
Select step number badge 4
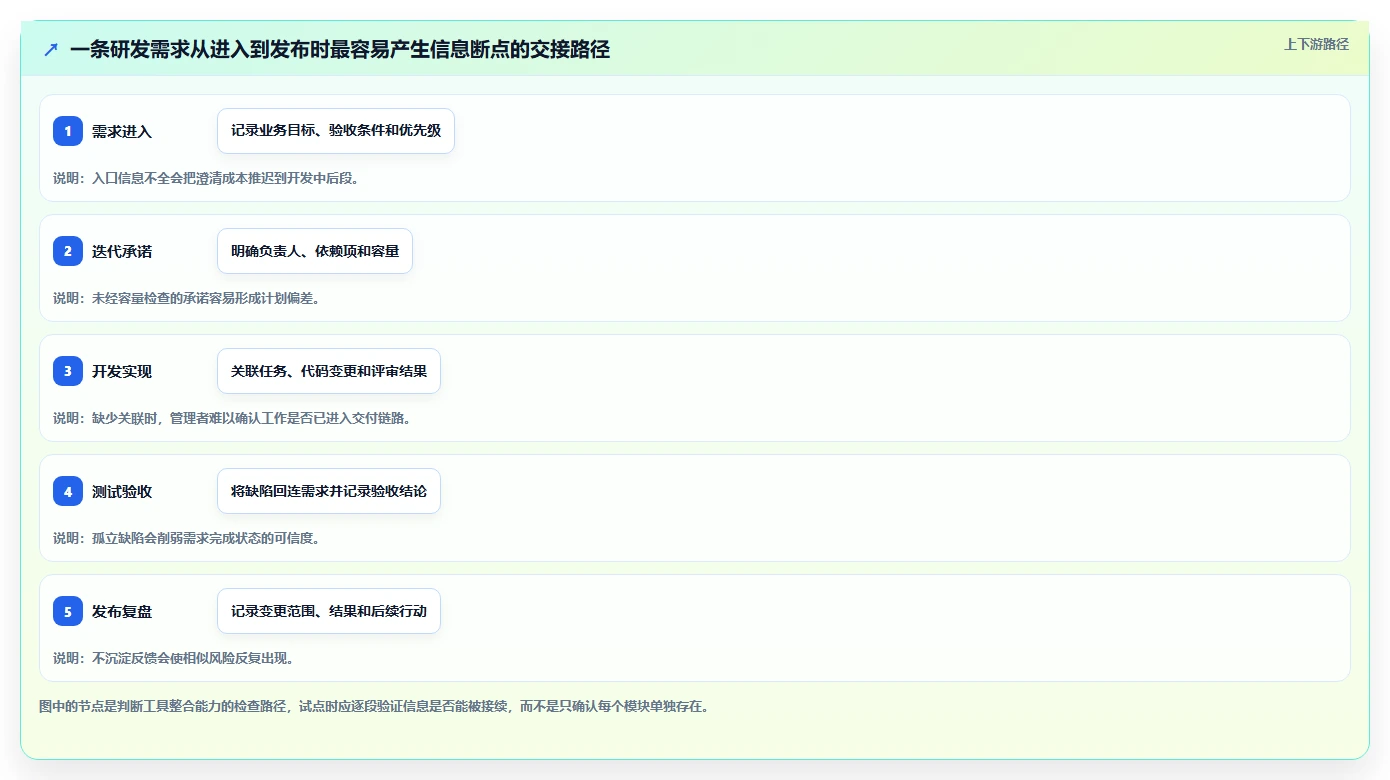tap(68, 491)
